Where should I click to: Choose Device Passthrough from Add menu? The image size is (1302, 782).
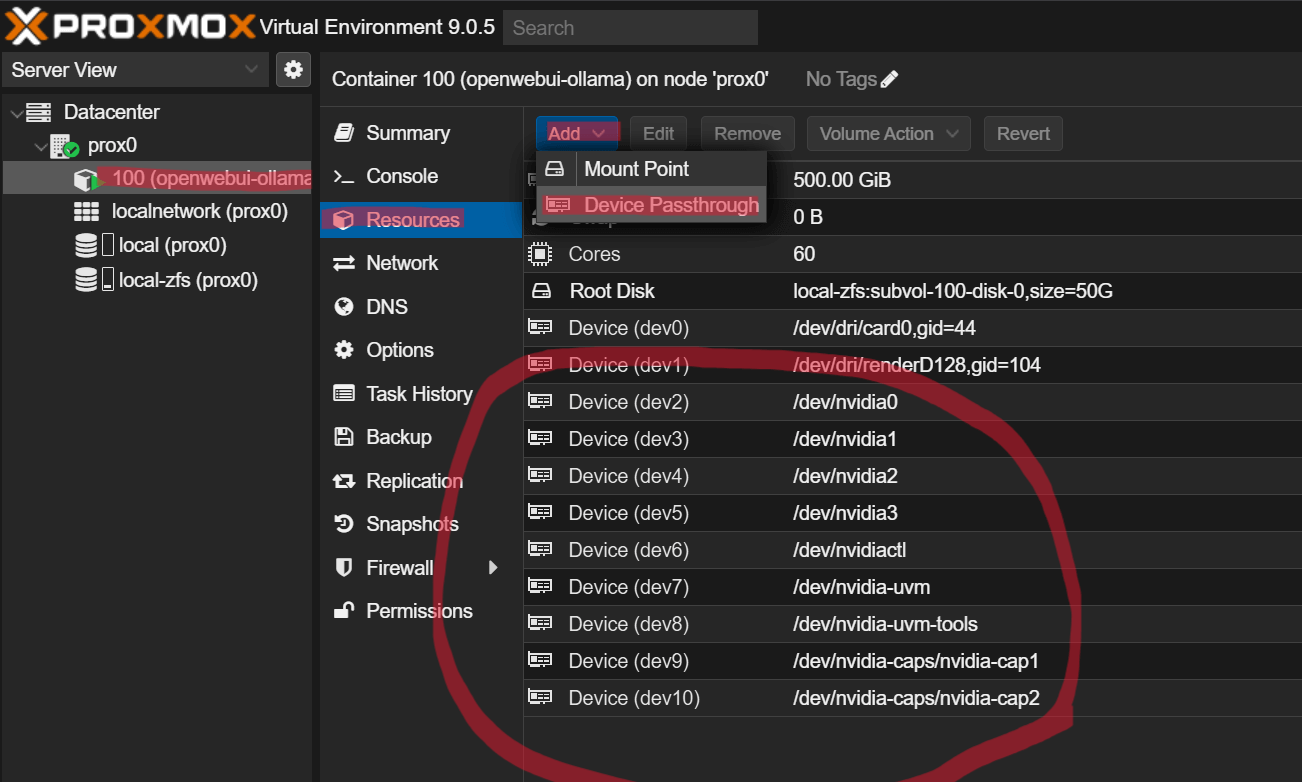(x=671, y=205)
